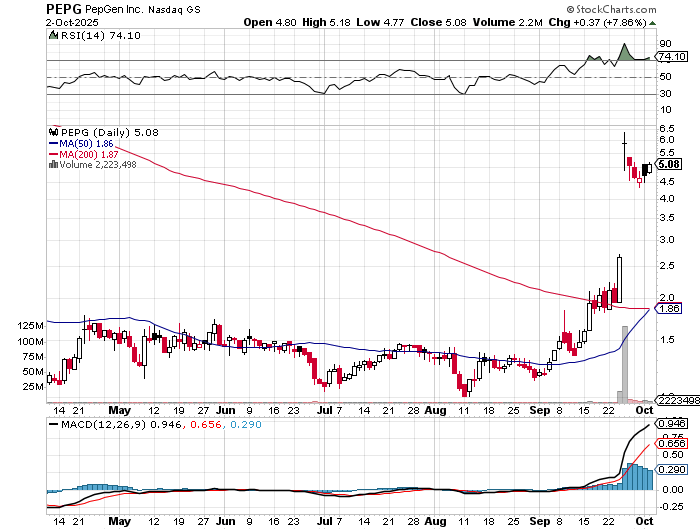Click the 0.290 histogram value tag
Image resolution: width=700 pixels, height=530 pixels.
(x=671, y=469)
